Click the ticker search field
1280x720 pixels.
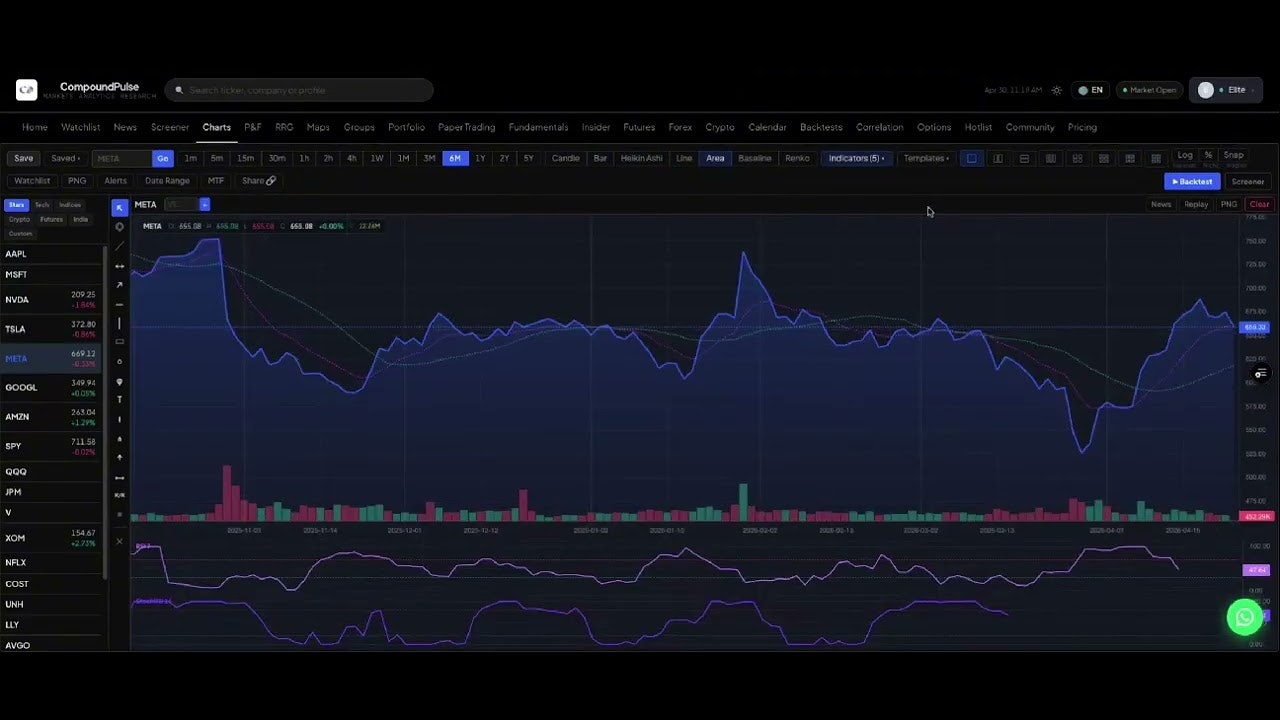[299, 90]
